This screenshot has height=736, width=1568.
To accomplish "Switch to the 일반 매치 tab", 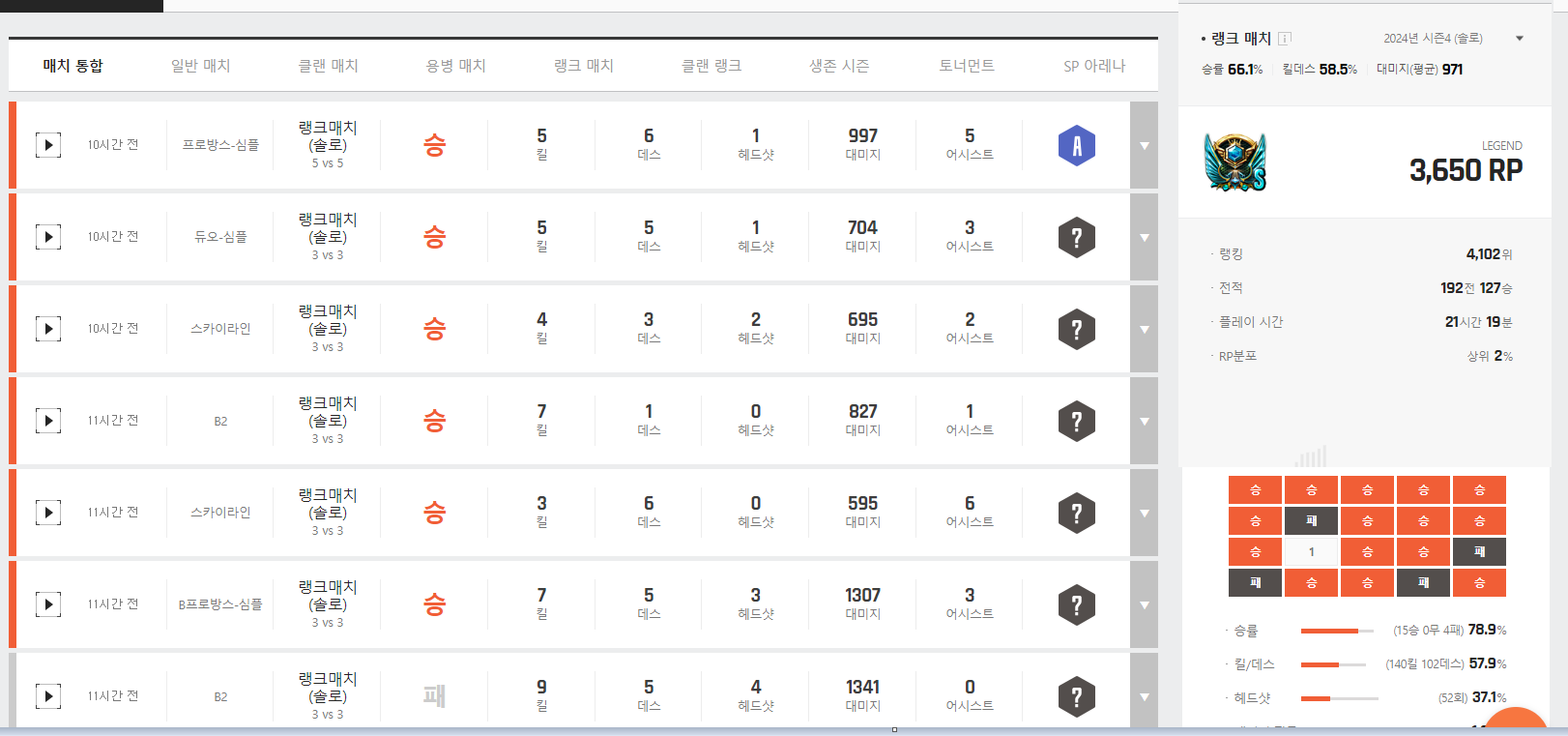I will [x=200, y=66].
